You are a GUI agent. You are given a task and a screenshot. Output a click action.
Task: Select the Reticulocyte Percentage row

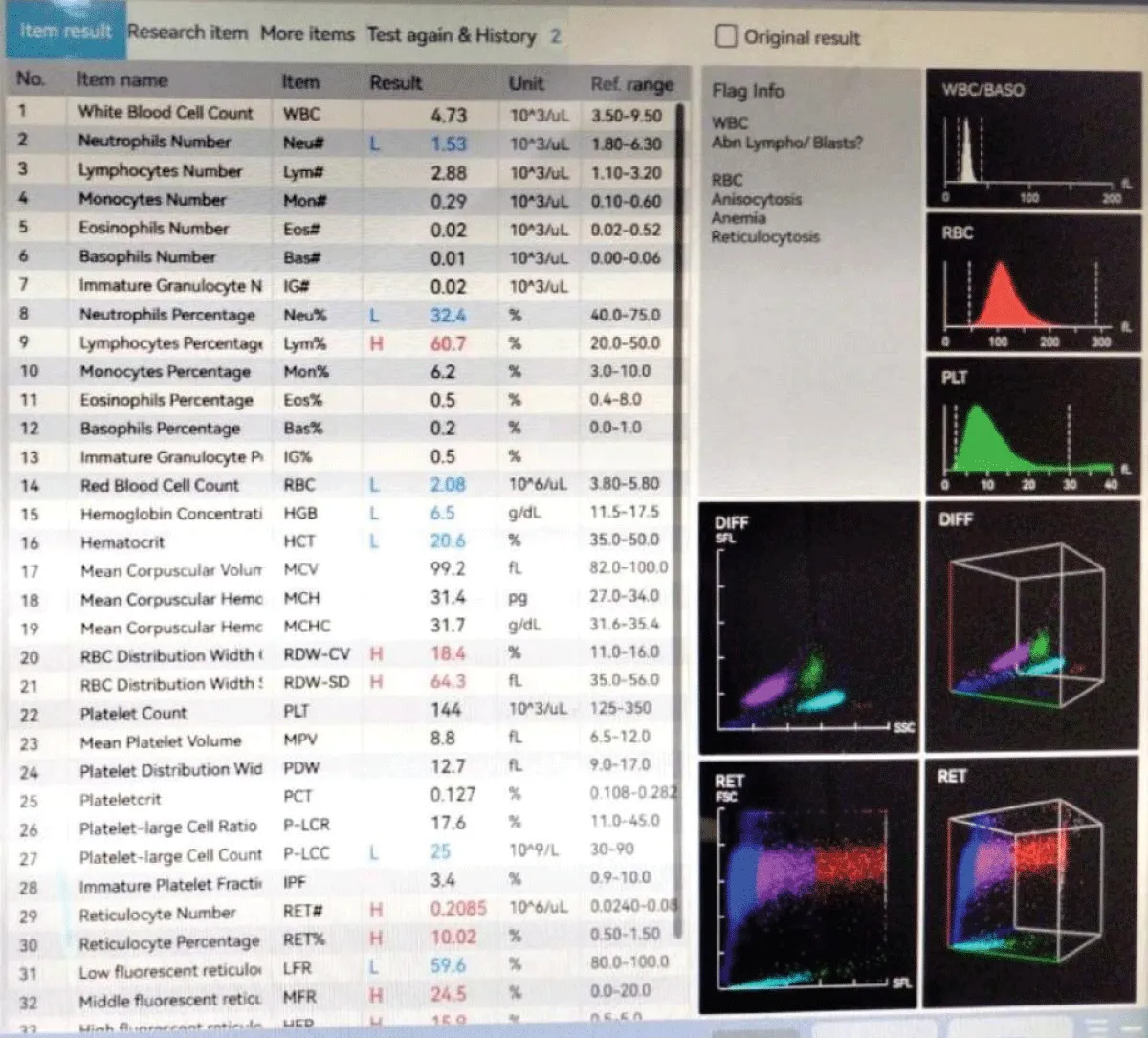pos(169,942)
